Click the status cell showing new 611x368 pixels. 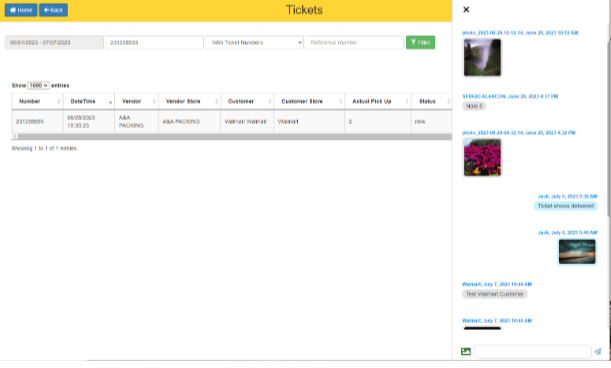pos(432,122)
